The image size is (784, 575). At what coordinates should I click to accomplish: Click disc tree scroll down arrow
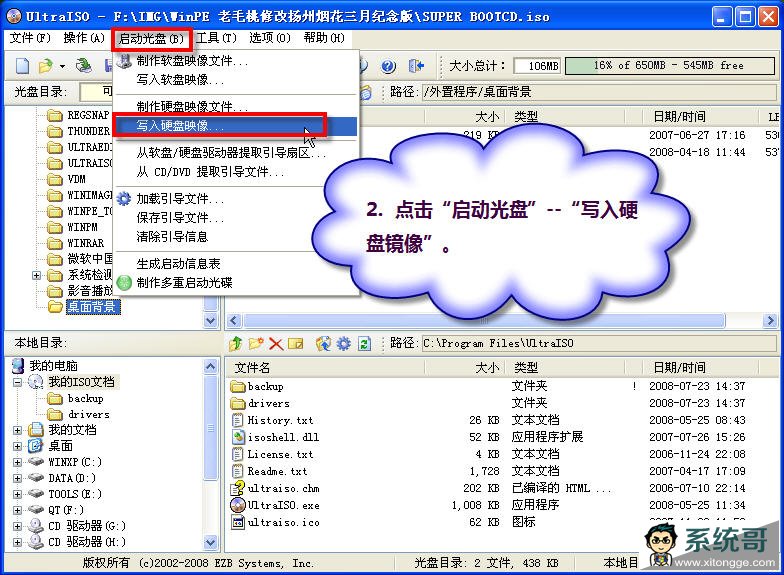click(x=211, y=320)
